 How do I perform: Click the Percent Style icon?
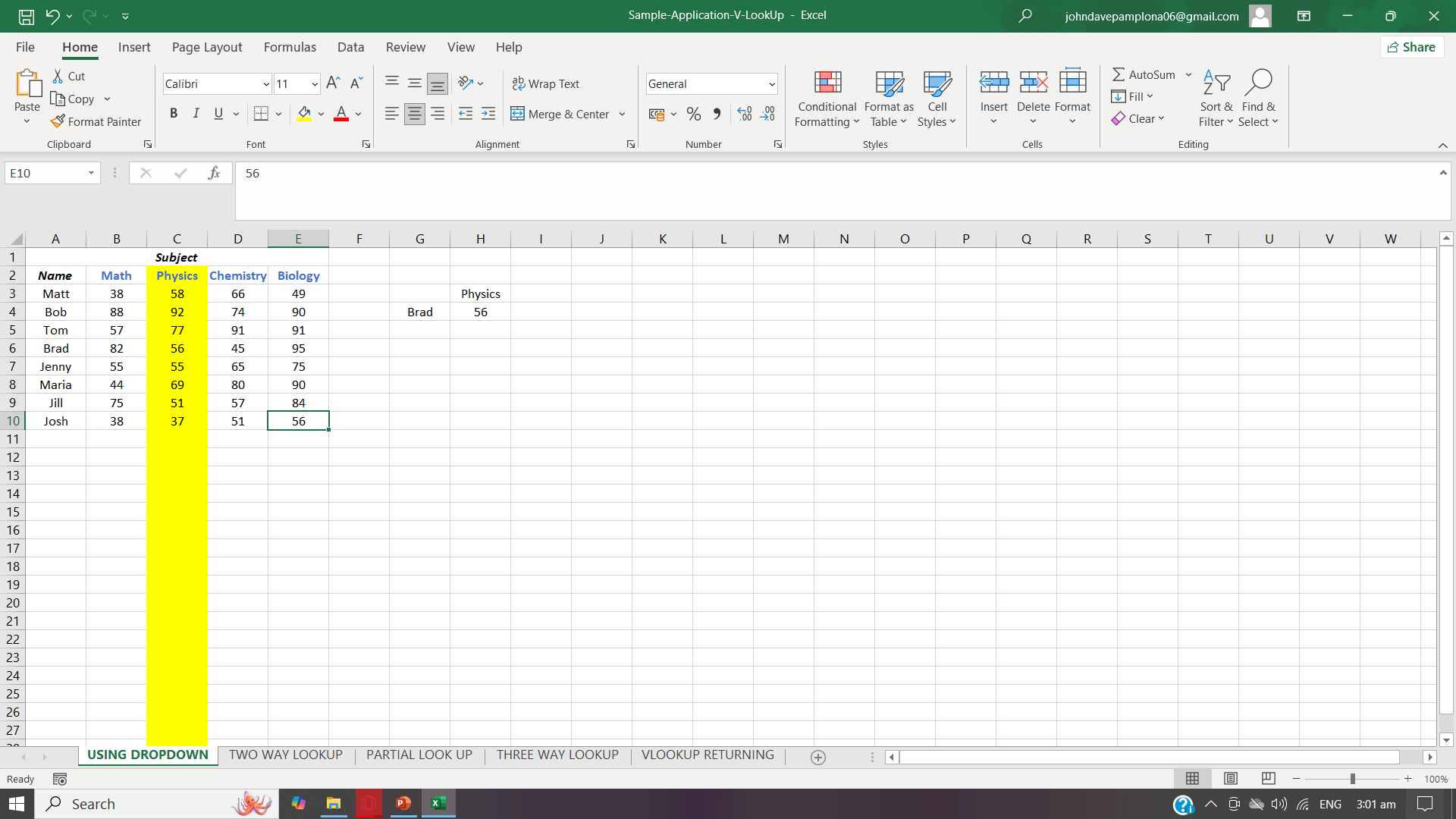(x=693, y=115)
